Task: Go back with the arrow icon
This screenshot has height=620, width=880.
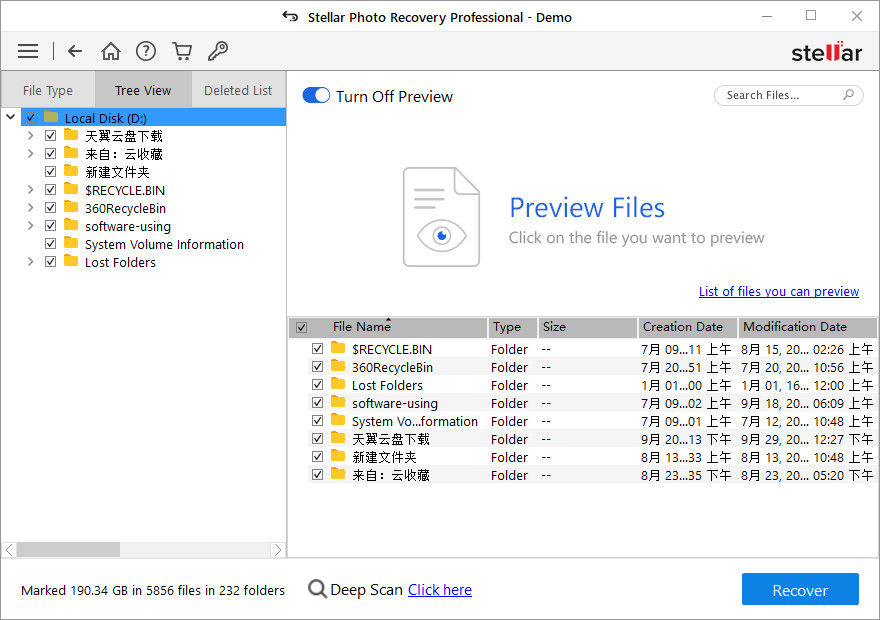Action: point(75,51)
